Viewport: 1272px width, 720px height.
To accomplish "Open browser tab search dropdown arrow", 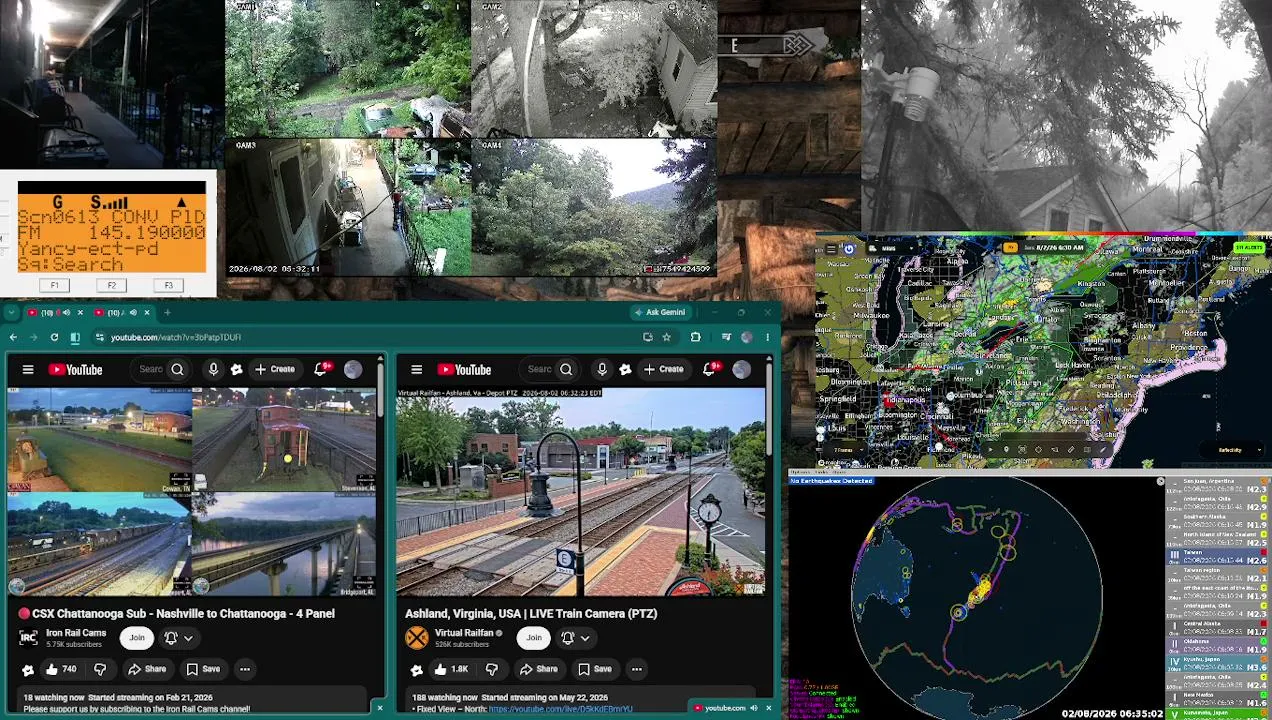I will coord(12,313).
